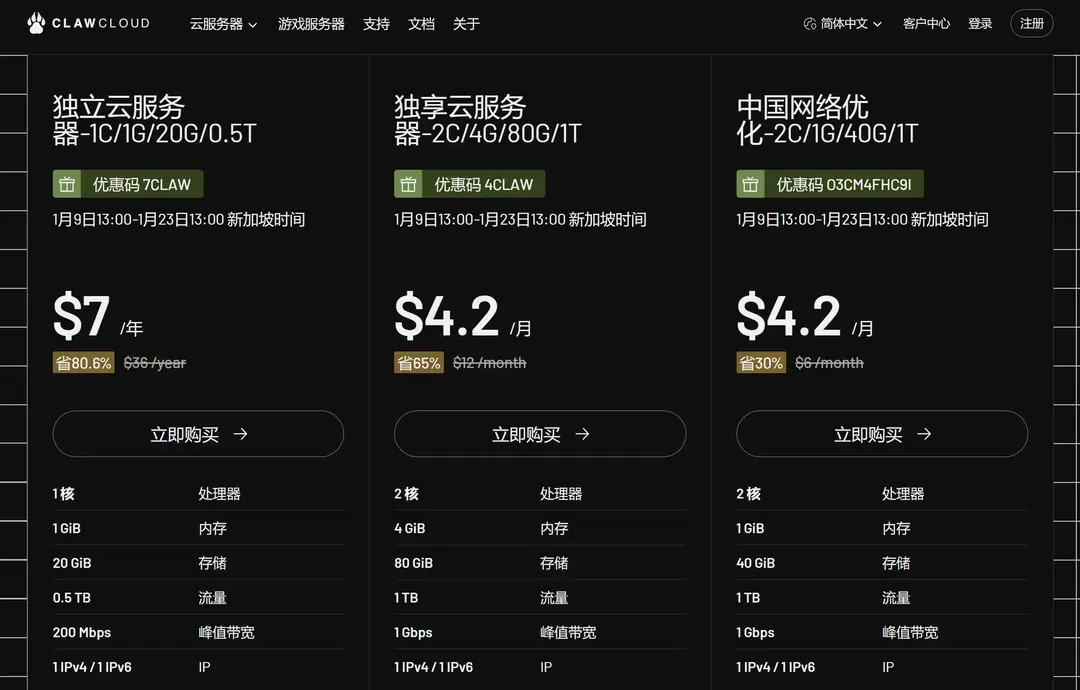Click the 注册 register button
The image size is (1080, 690).
pos(1031,24)
